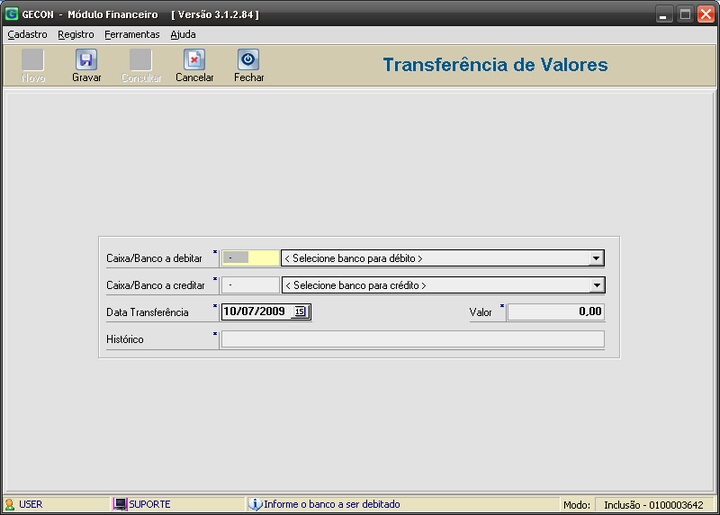Image resolution: width=720 pixels, height=515 pixels.
Task: Open the calendar picker for Data Transferência
Action: [300, 311]
